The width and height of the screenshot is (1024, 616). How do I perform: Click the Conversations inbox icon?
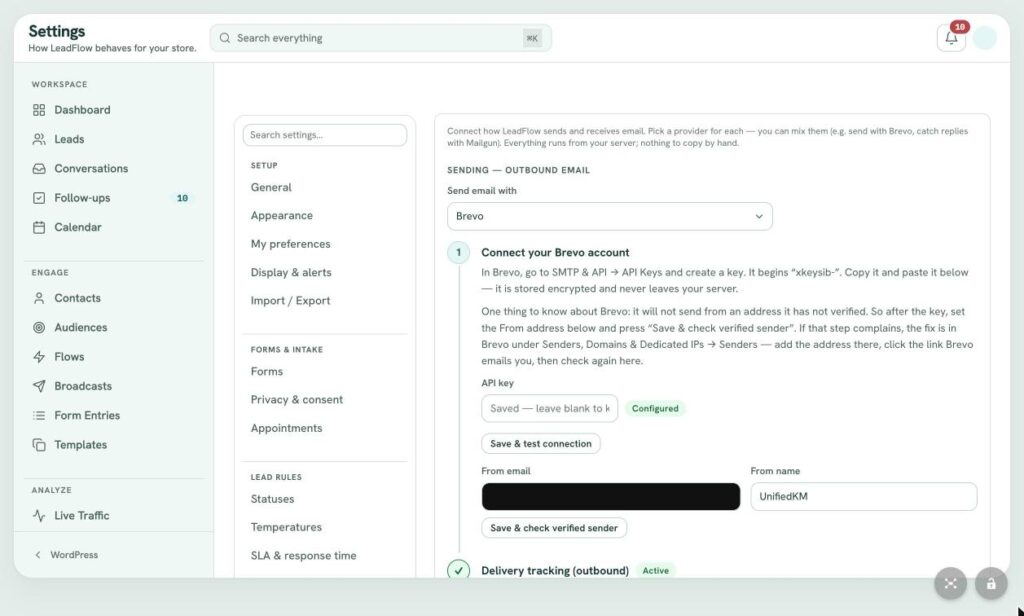tap(39, 169)
